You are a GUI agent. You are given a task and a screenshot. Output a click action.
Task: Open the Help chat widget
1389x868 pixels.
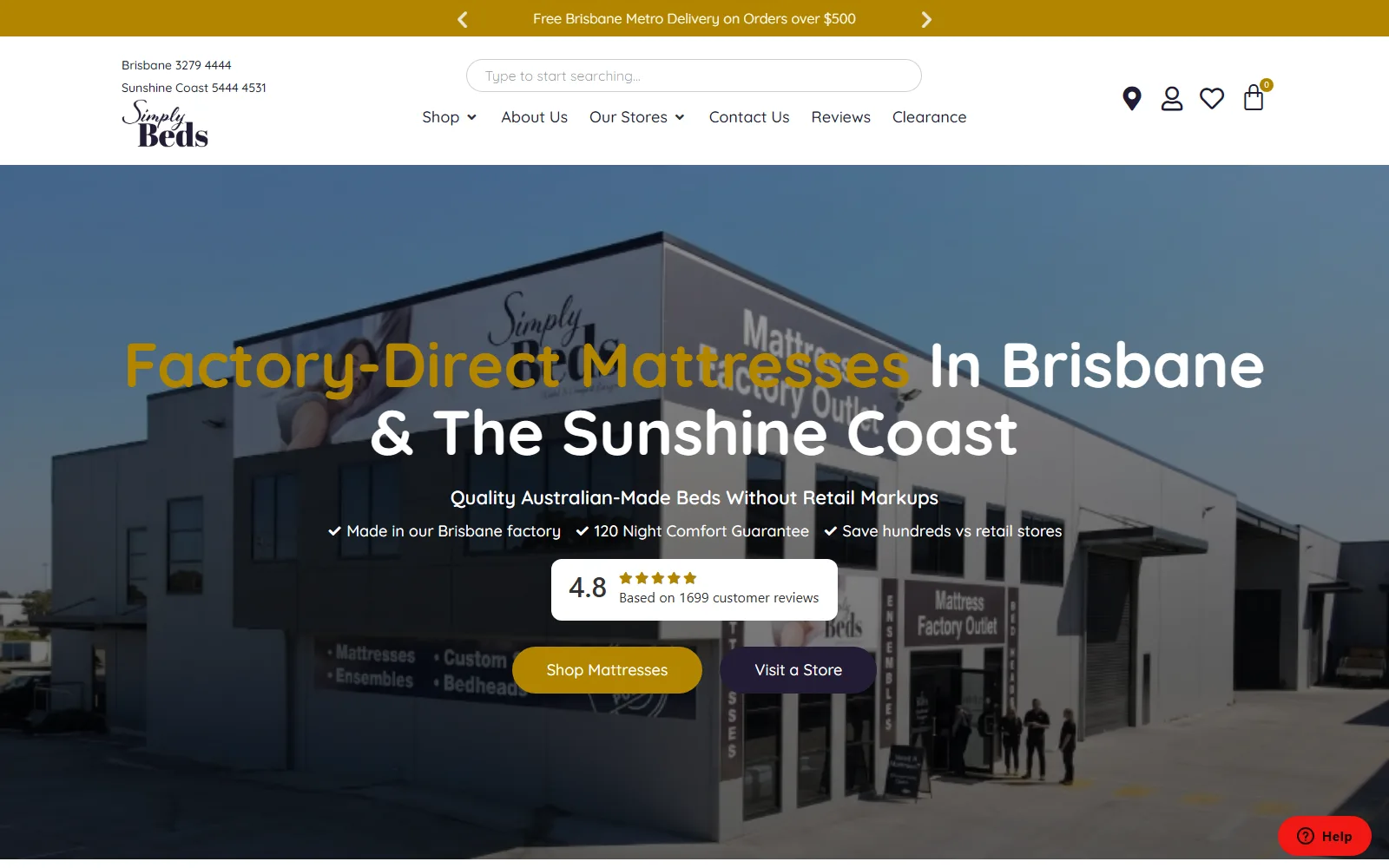[1325, 836]
